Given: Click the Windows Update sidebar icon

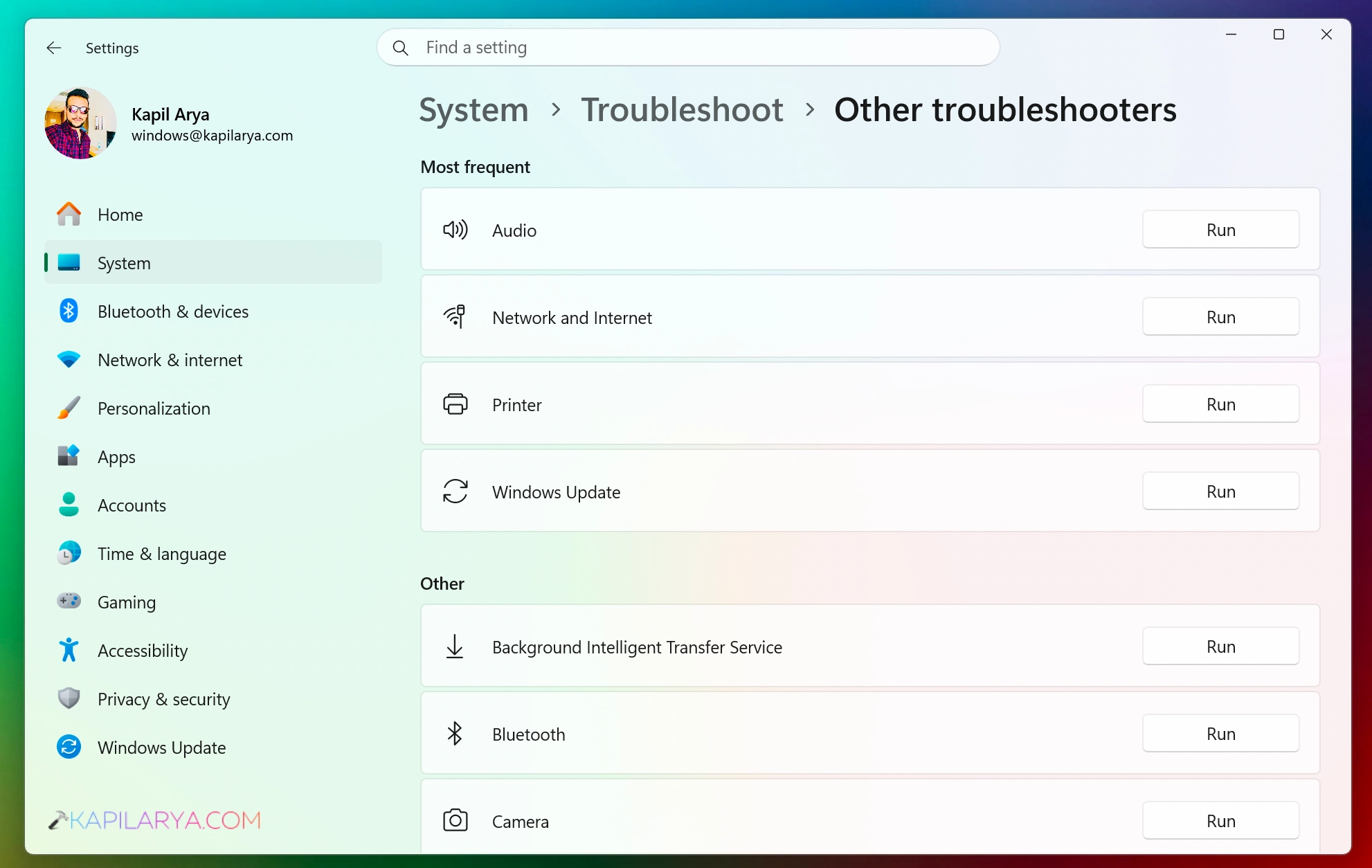Looking at the screenshot, I should point(69,747).
